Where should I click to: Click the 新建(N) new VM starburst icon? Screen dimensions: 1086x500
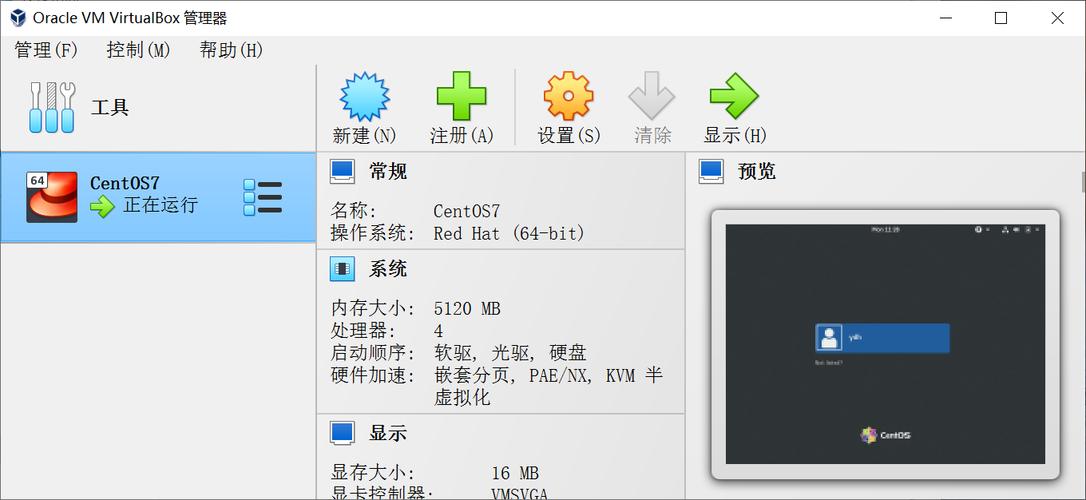(364, 97)
